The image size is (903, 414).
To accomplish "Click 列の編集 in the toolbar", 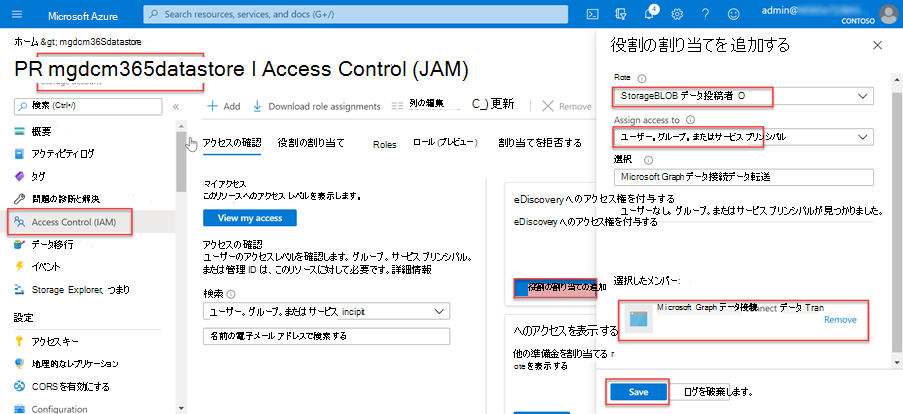I will [x=418, y=105].
